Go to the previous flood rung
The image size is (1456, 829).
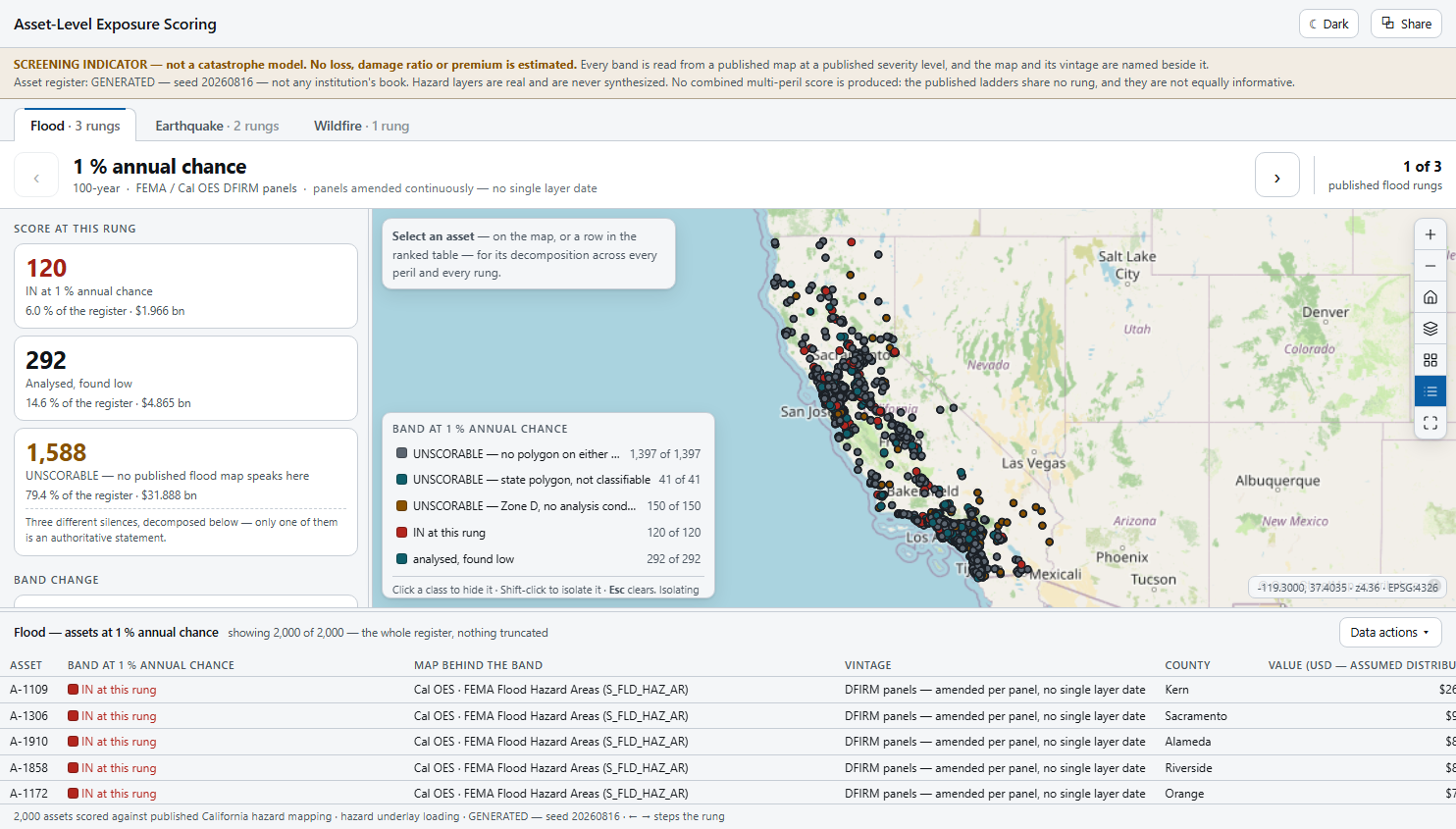click(36, 176)
